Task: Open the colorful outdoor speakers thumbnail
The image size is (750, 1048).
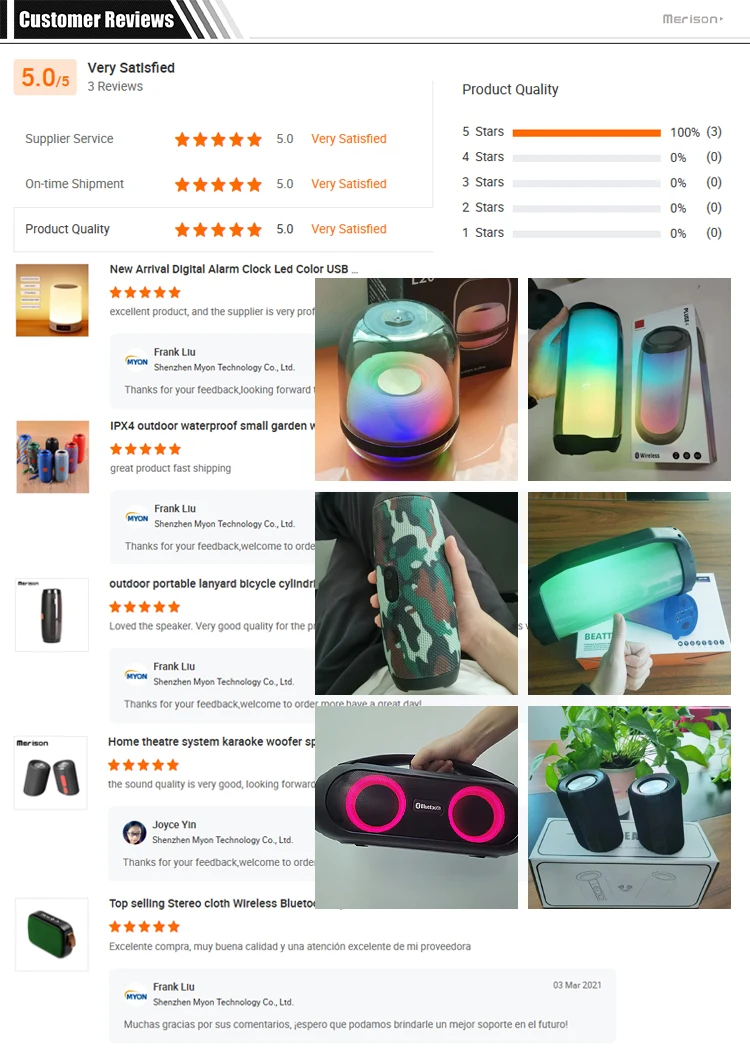Action: click(53, 457)
